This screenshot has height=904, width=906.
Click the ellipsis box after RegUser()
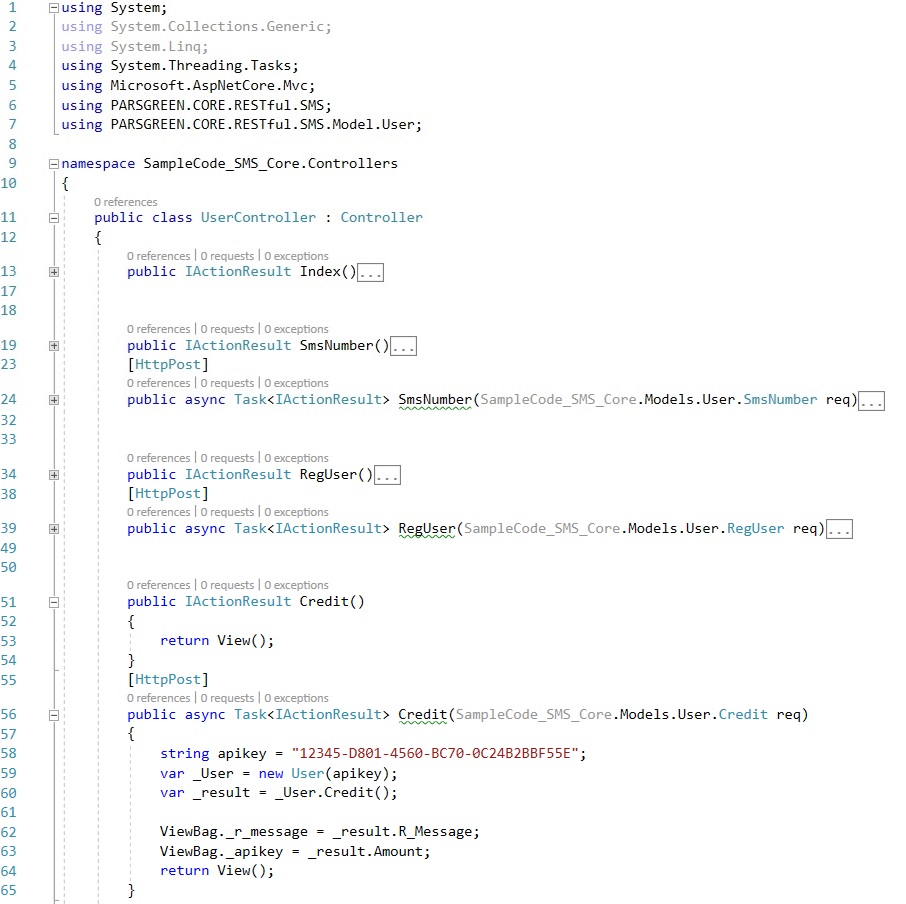[387, 476]
